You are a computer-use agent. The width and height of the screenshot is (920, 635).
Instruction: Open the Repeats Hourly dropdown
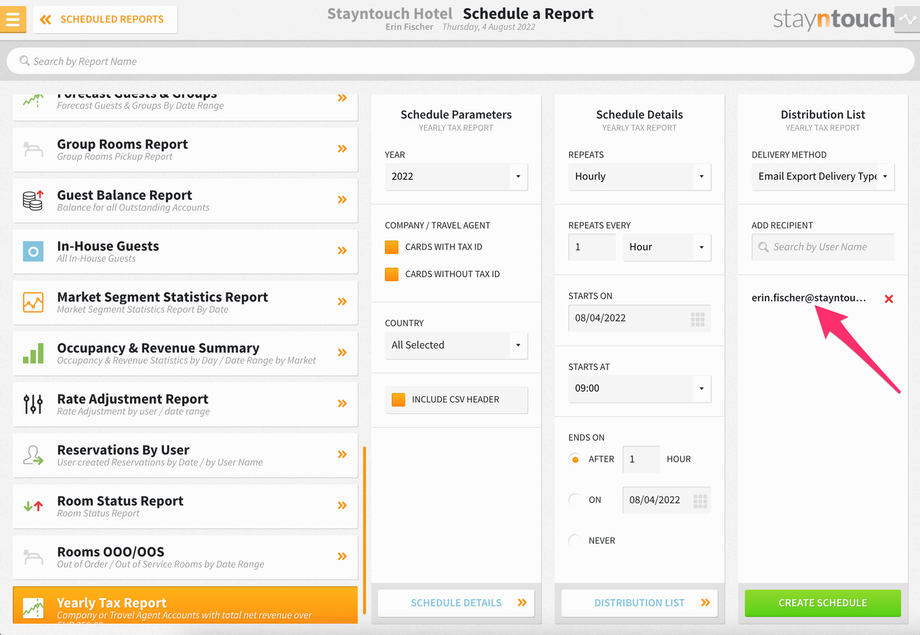point(640,177)
